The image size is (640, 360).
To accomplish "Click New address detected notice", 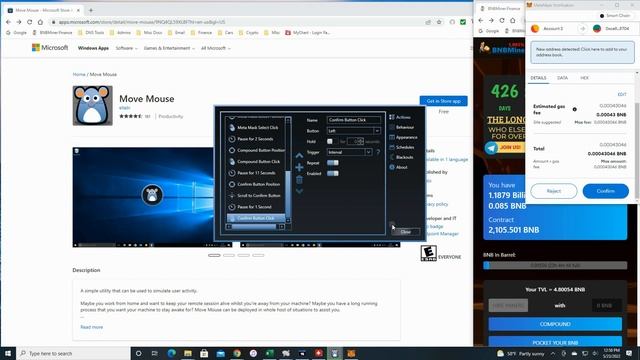I will (x=582, y=52).
